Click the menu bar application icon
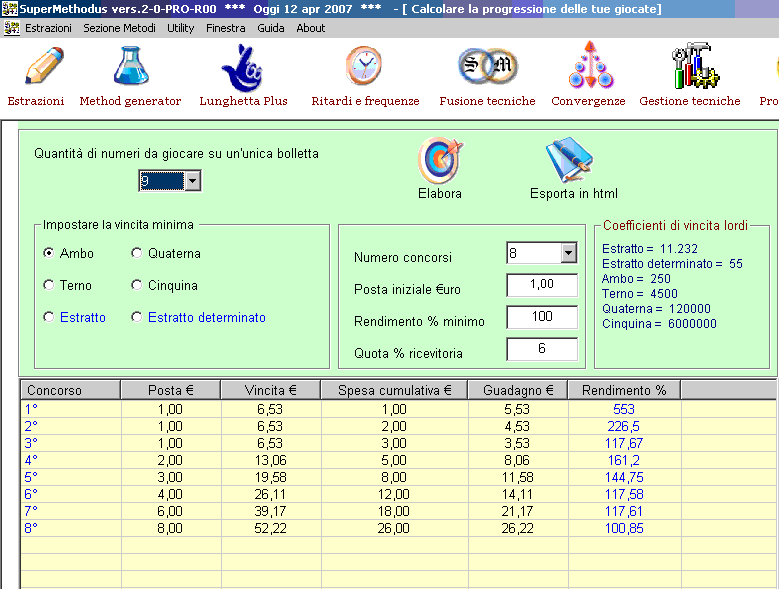This screenshot has width=779, height=589. (11, 28)
